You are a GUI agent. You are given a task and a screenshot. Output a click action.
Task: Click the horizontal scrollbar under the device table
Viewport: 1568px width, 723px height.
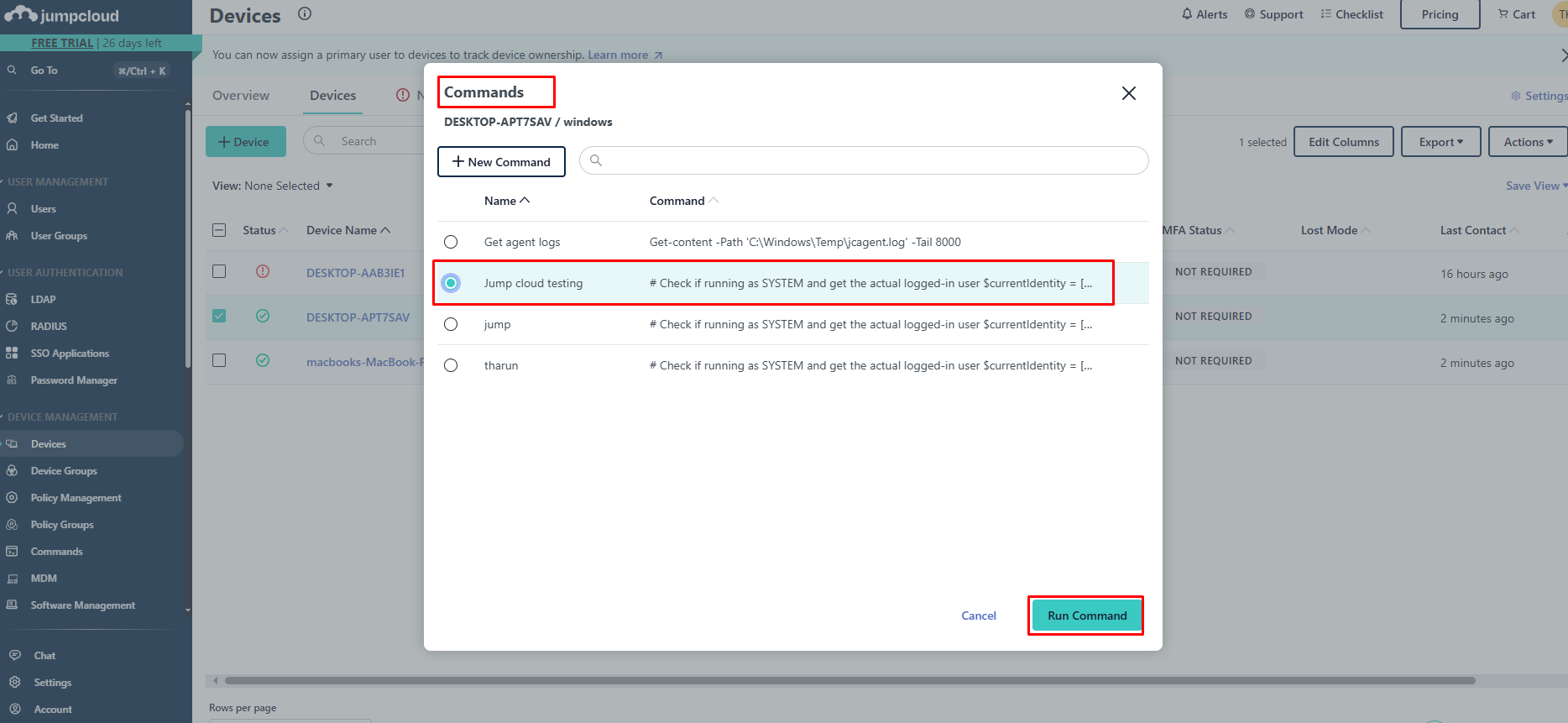click(x=849, y=680)
